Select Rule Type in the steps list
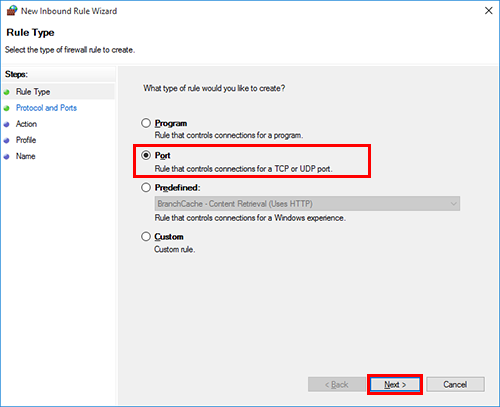This screenshot has height=407, width=500. click(33, 92)
